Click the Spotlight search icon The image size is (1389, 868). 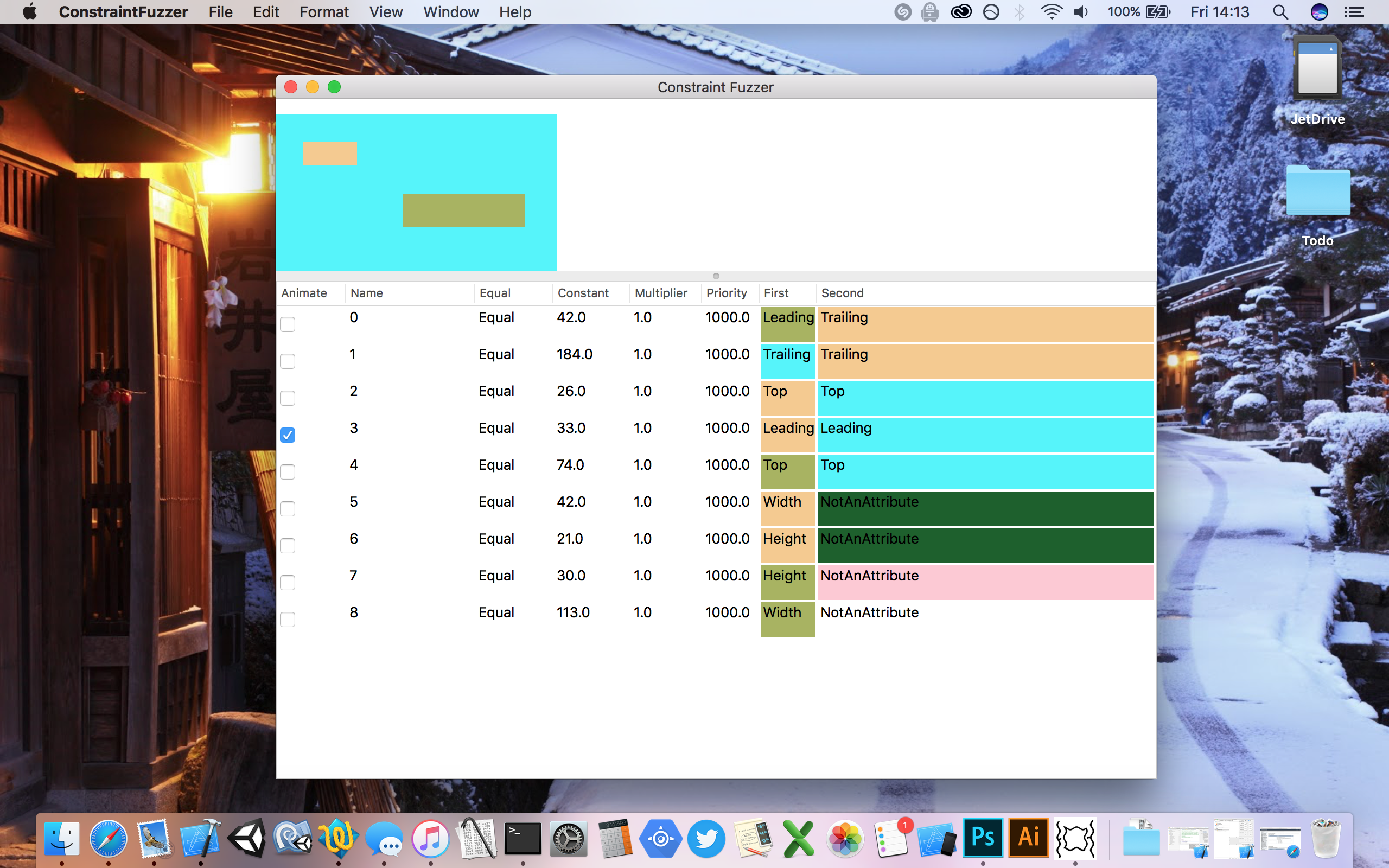(1280, 12)
